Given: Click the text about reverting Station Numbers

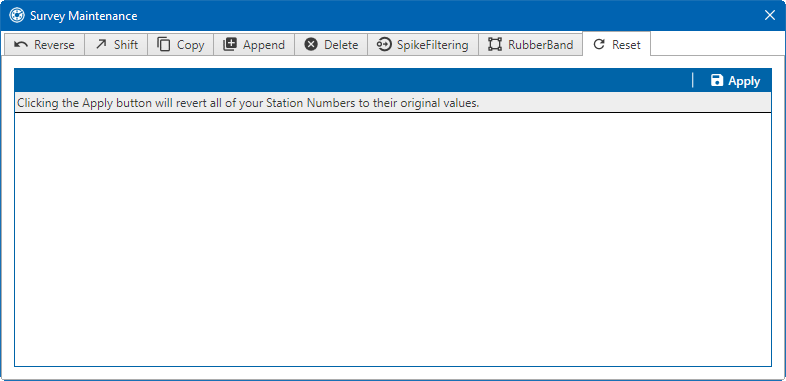Looking at the screenshot, I should point(248,103).
